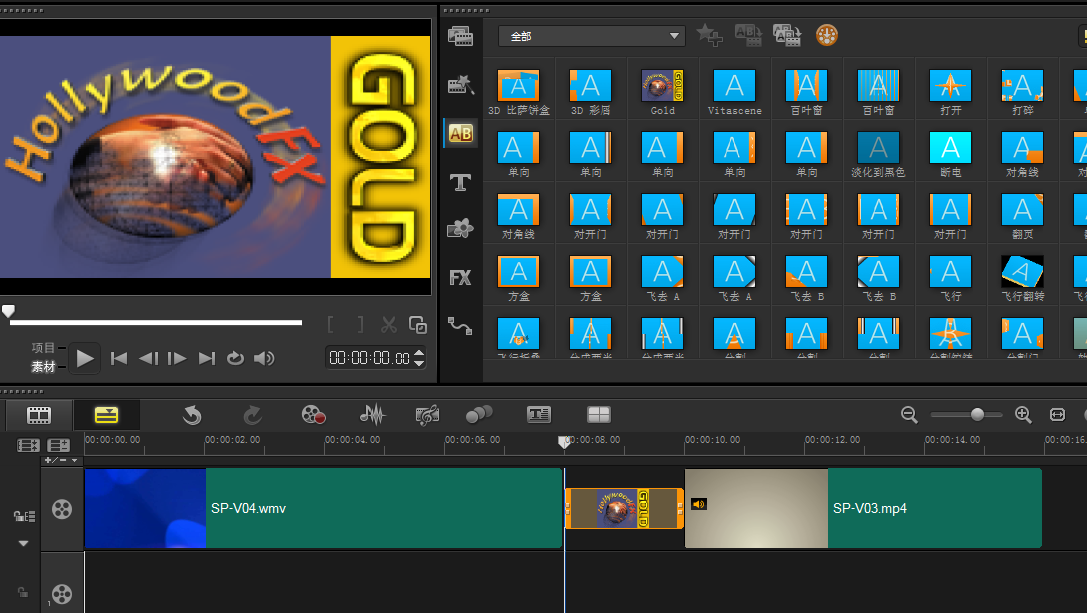
Task: Open the add/remove chapter point dropdown
Action: 61,460
